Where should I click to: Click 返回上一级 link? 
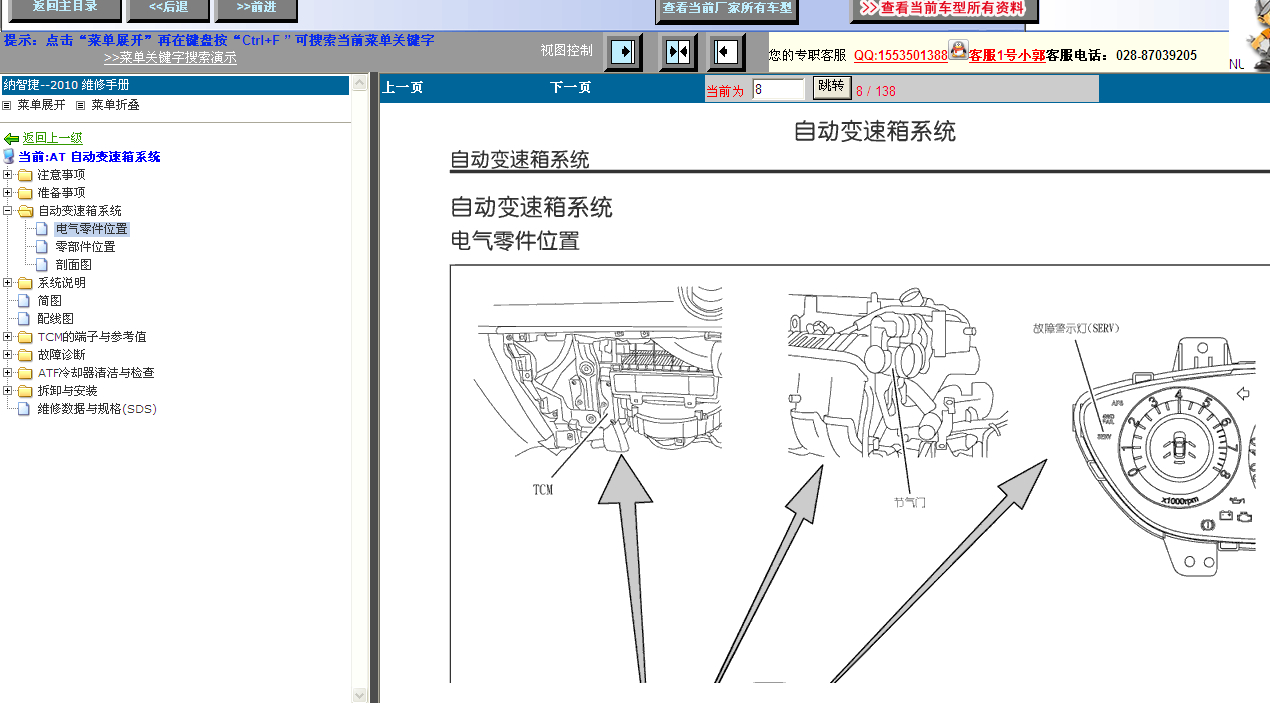tap(53, 138)
